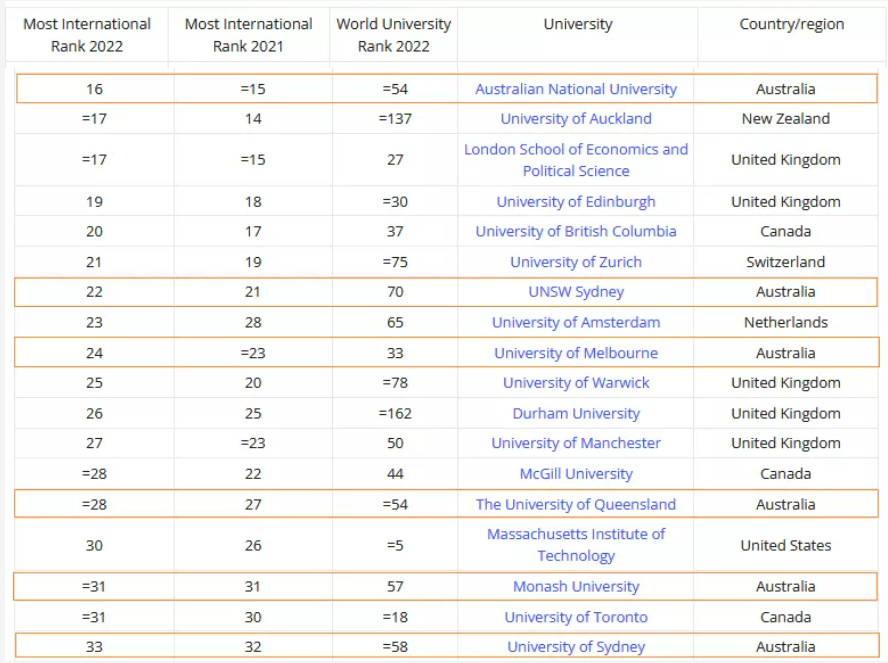This screenshot has width=888, height=663.
Task: Open the Australian National University link
Action: tap(576, 89)
